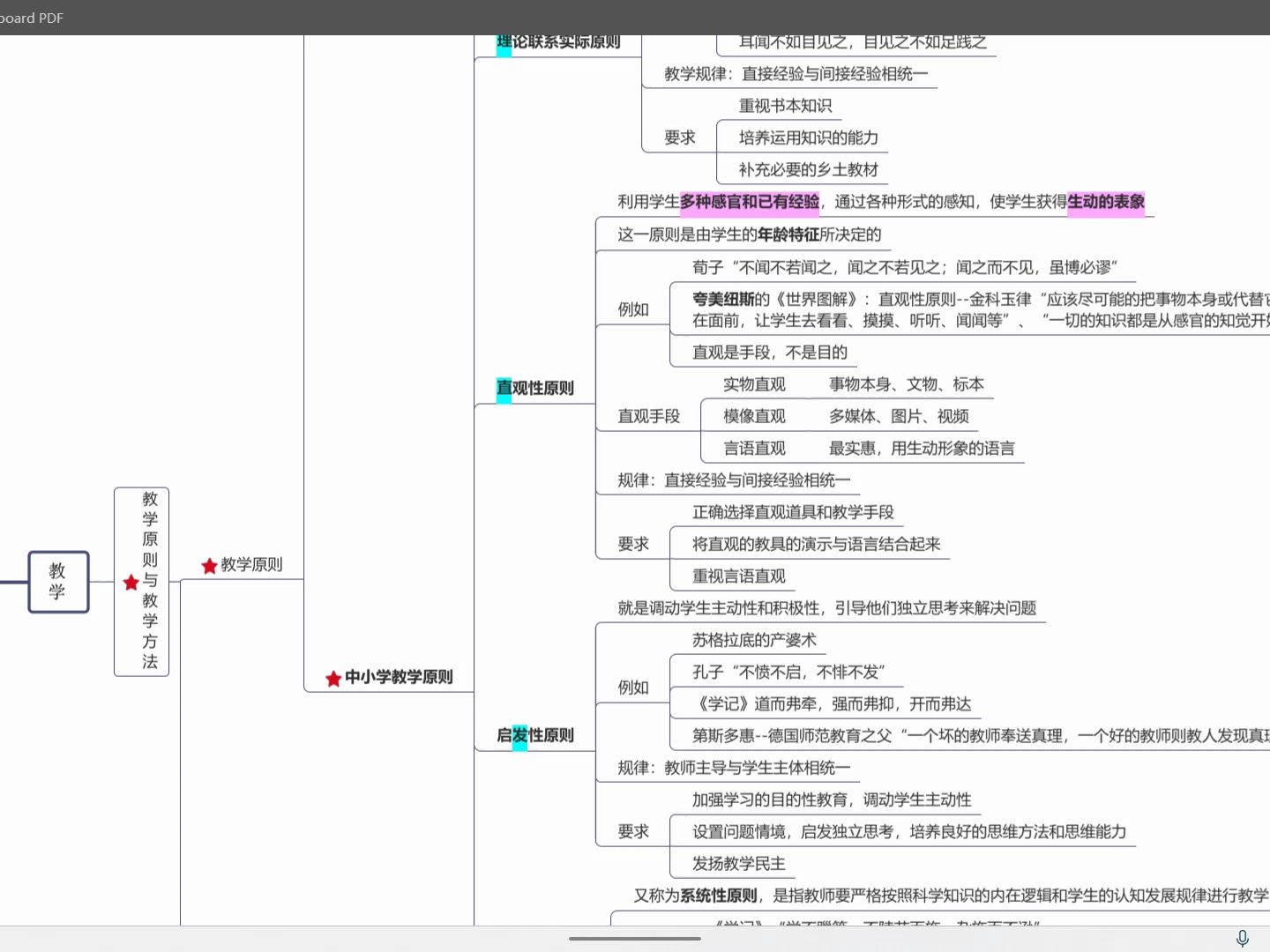Click 要求 label under 直观性原则

pyautogui.click(x=633, y=544)
